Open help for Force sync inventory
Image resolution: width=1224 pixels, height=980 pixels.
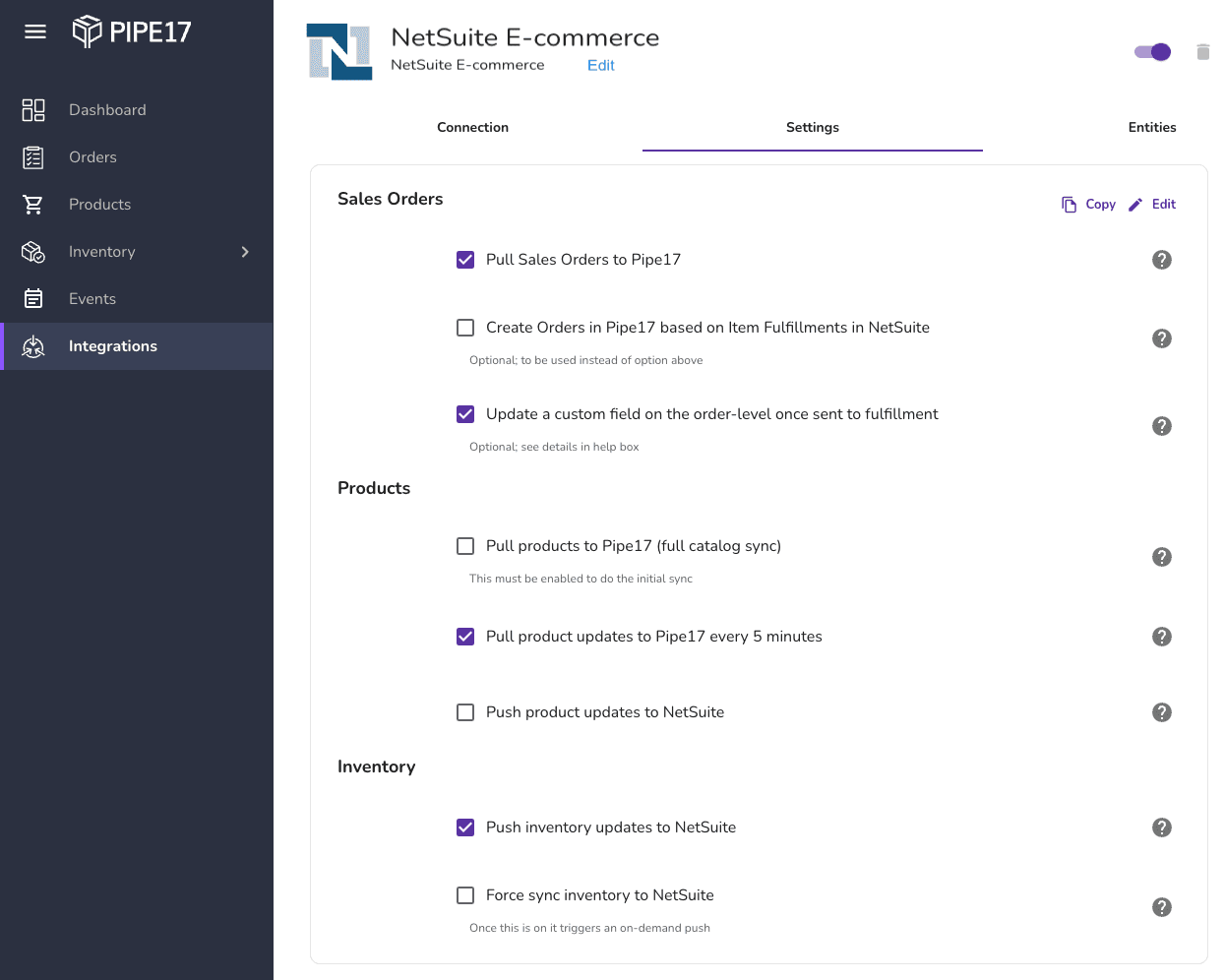pyautogui.click(x=1162, y=907)
